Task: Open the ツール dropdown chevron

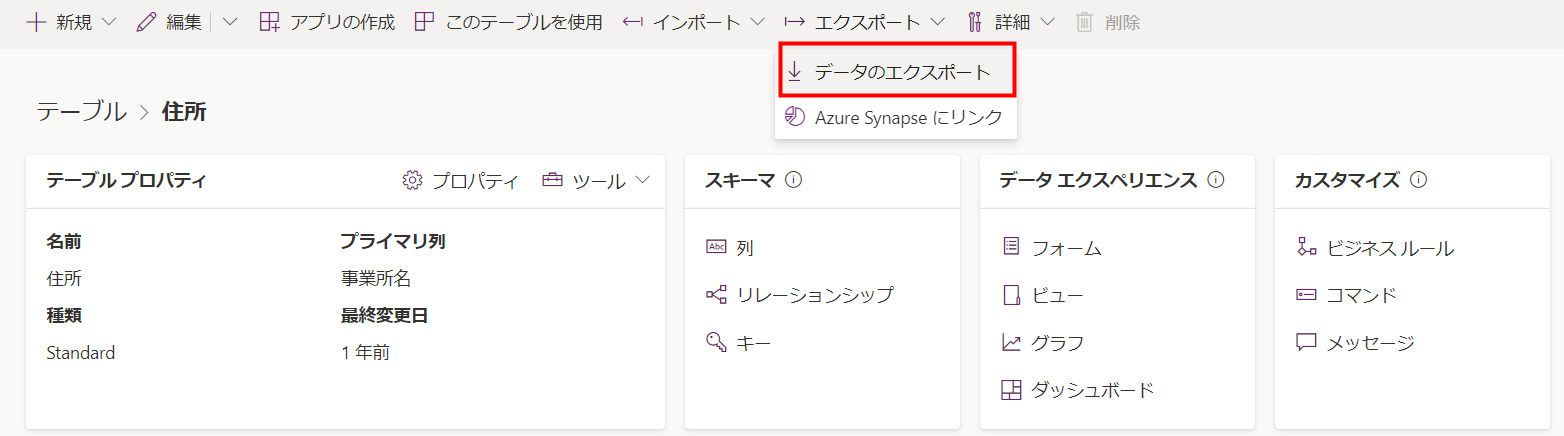Action: point(642,180)
